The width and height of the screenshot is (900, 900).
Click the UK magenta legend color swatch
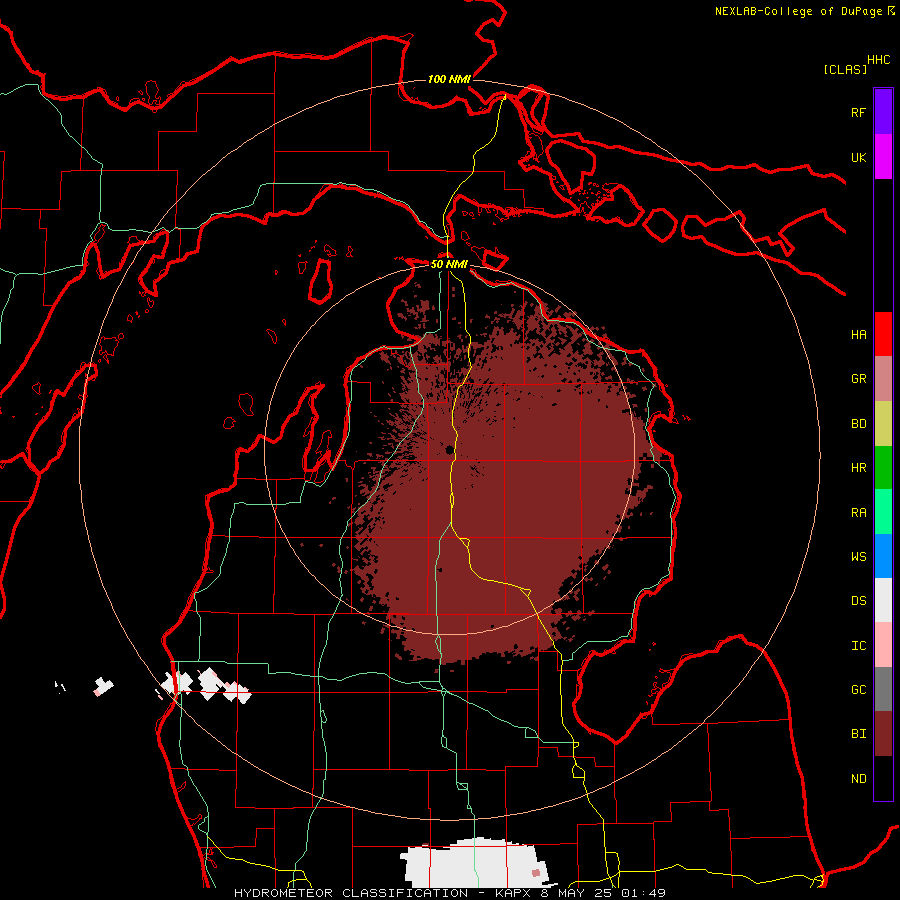(883, 157)
